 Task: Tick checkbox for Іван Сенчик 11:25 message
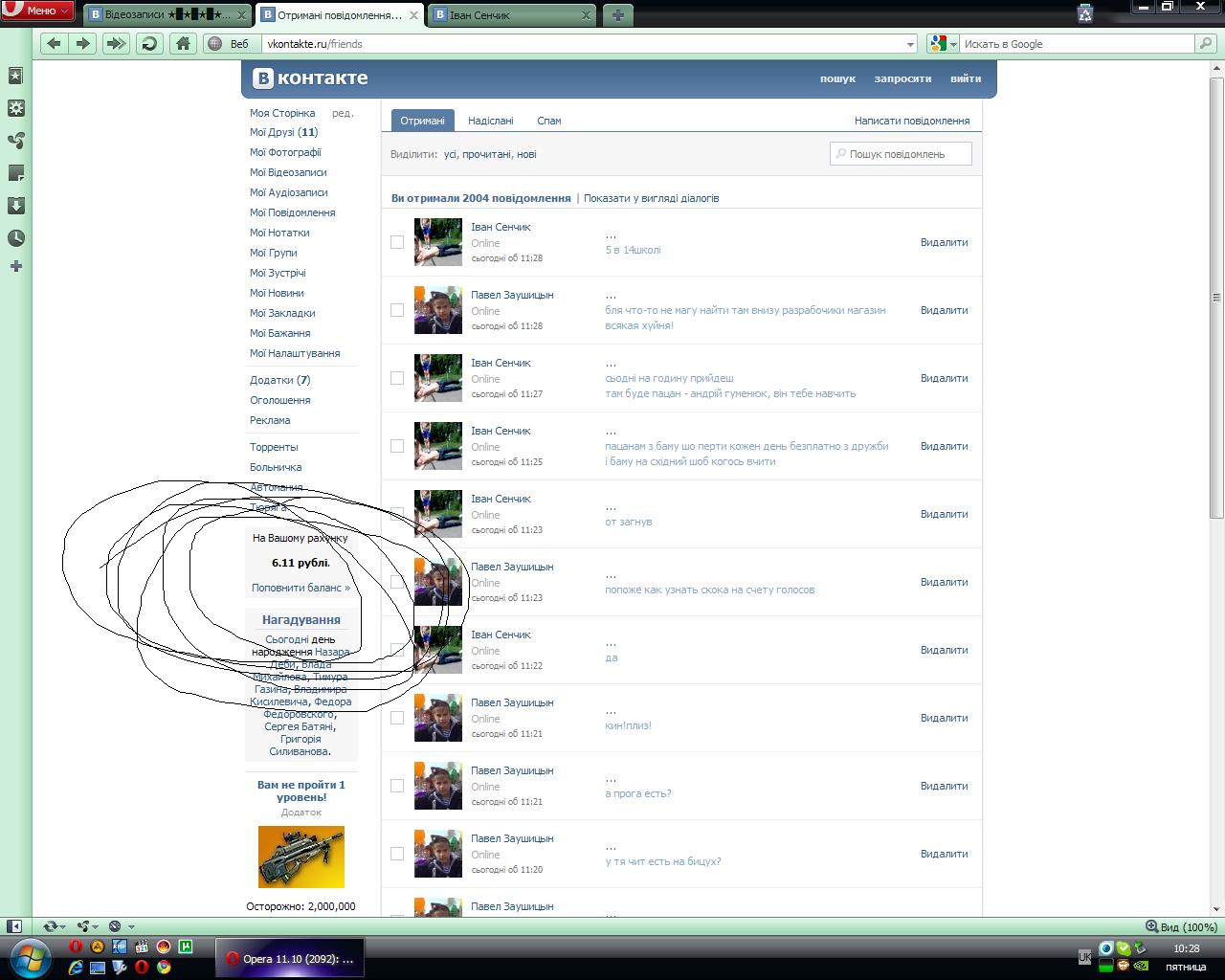pyautogui.click(x=397, y=446)
